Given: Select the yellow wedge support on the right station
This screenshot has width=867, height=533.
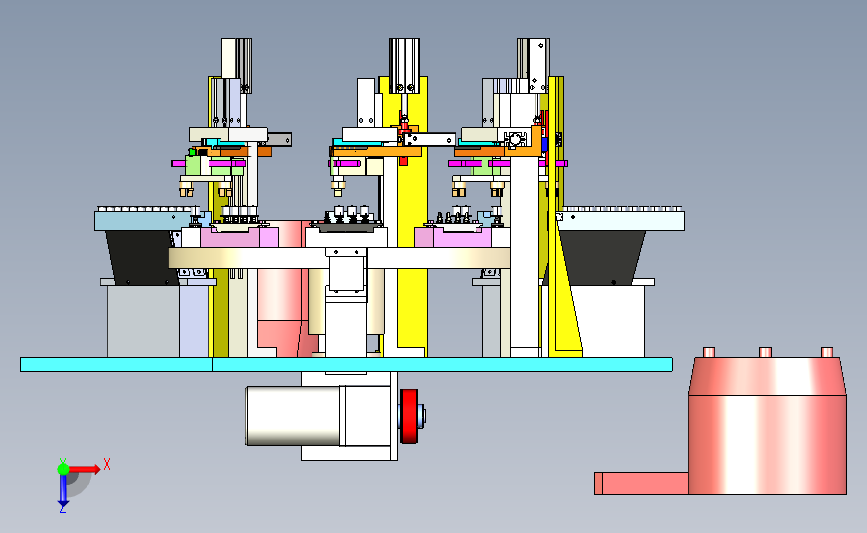Looking at the screenshot, I should tap(569, 288).
